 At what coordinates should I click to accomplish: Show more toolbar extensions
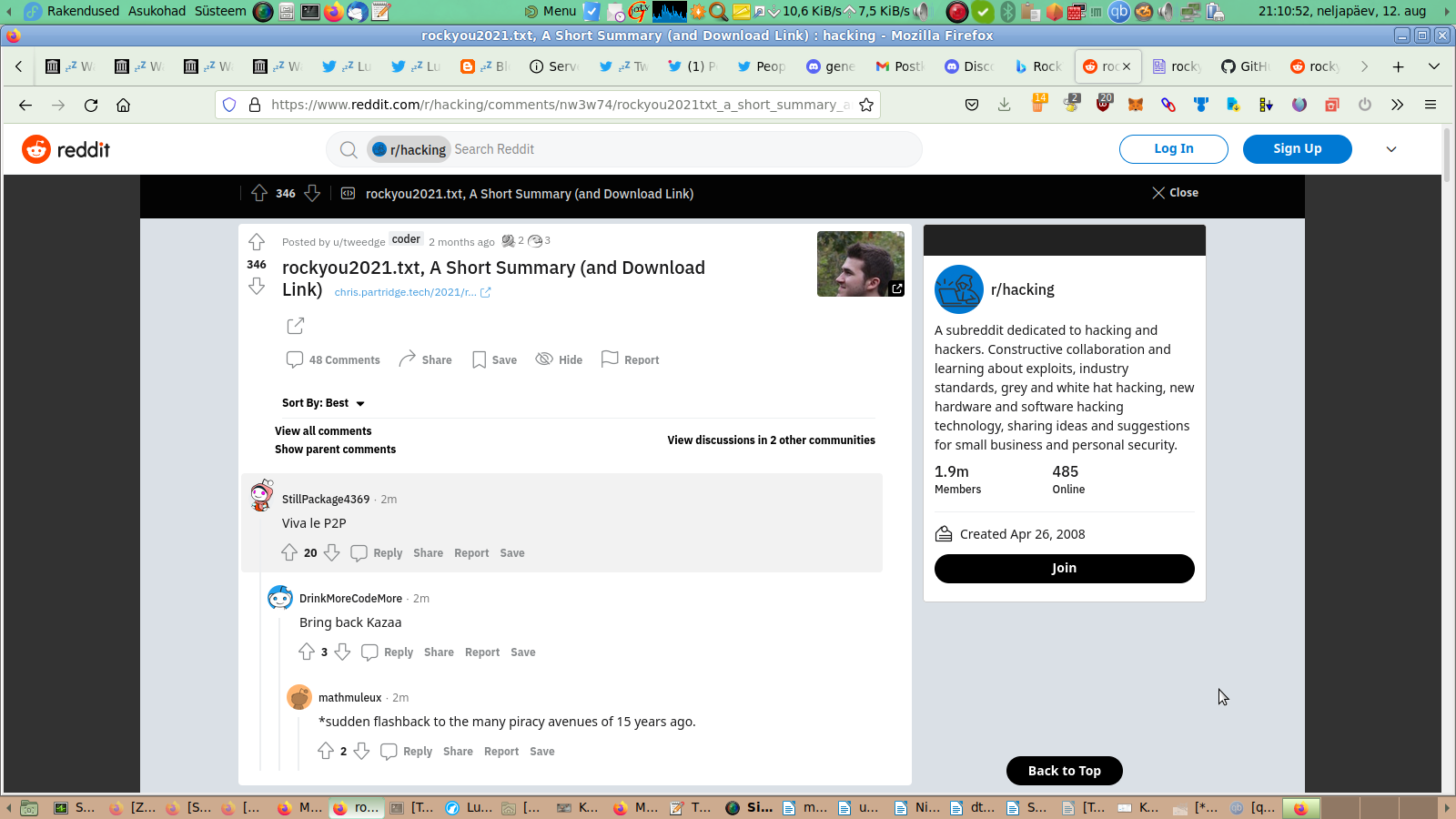(1398, 105)
